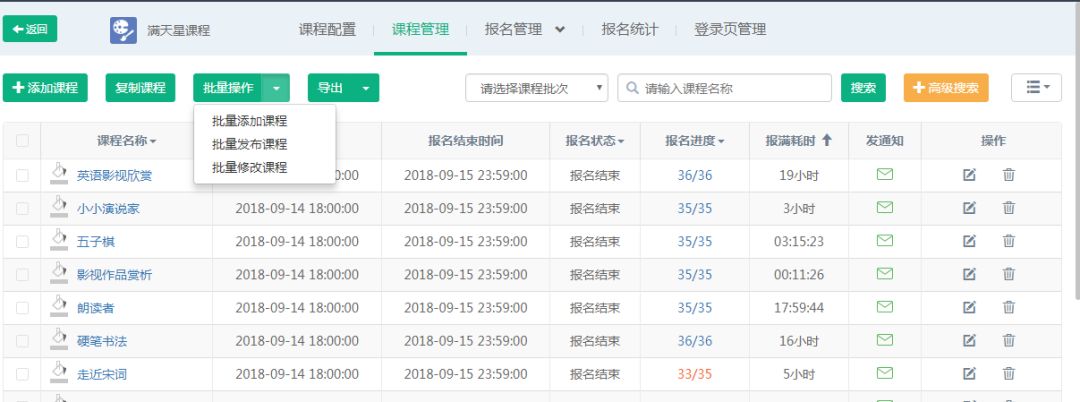Edit the 硬笔书法 course
The width and height of the screenshot is (1080, 402).
point(969,340)
